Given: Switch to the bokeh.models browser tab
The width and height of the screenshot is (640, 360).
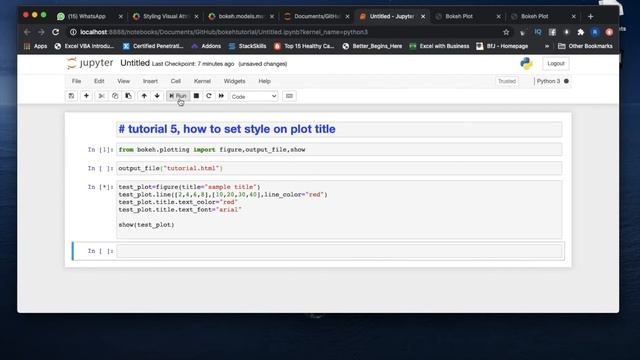Looking at the screenshot, I should click(x=241, y=16).
